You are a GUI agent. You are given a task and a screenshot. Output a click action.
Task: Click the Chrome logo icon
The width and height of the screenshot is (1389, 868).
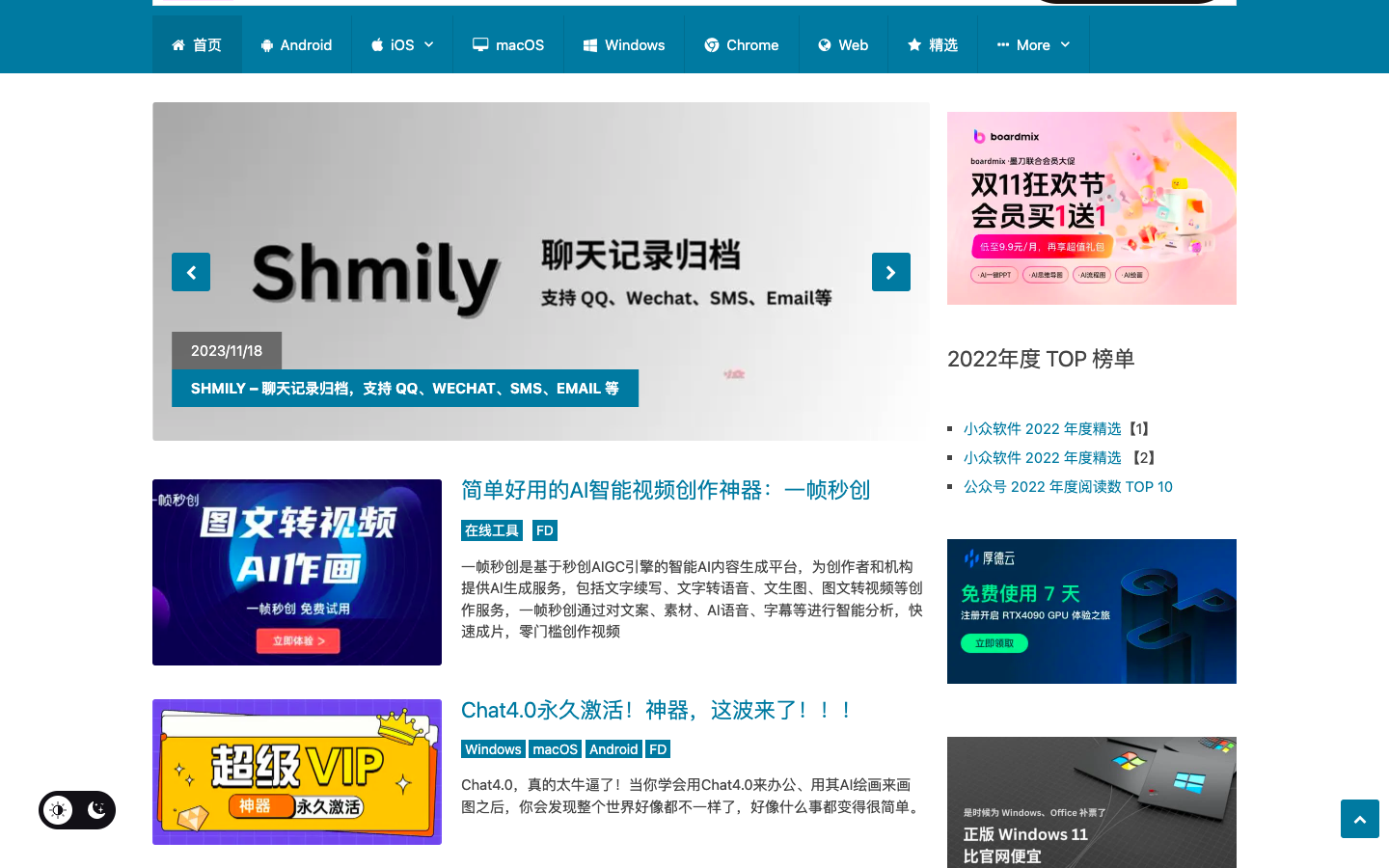[x=712, y=44]
